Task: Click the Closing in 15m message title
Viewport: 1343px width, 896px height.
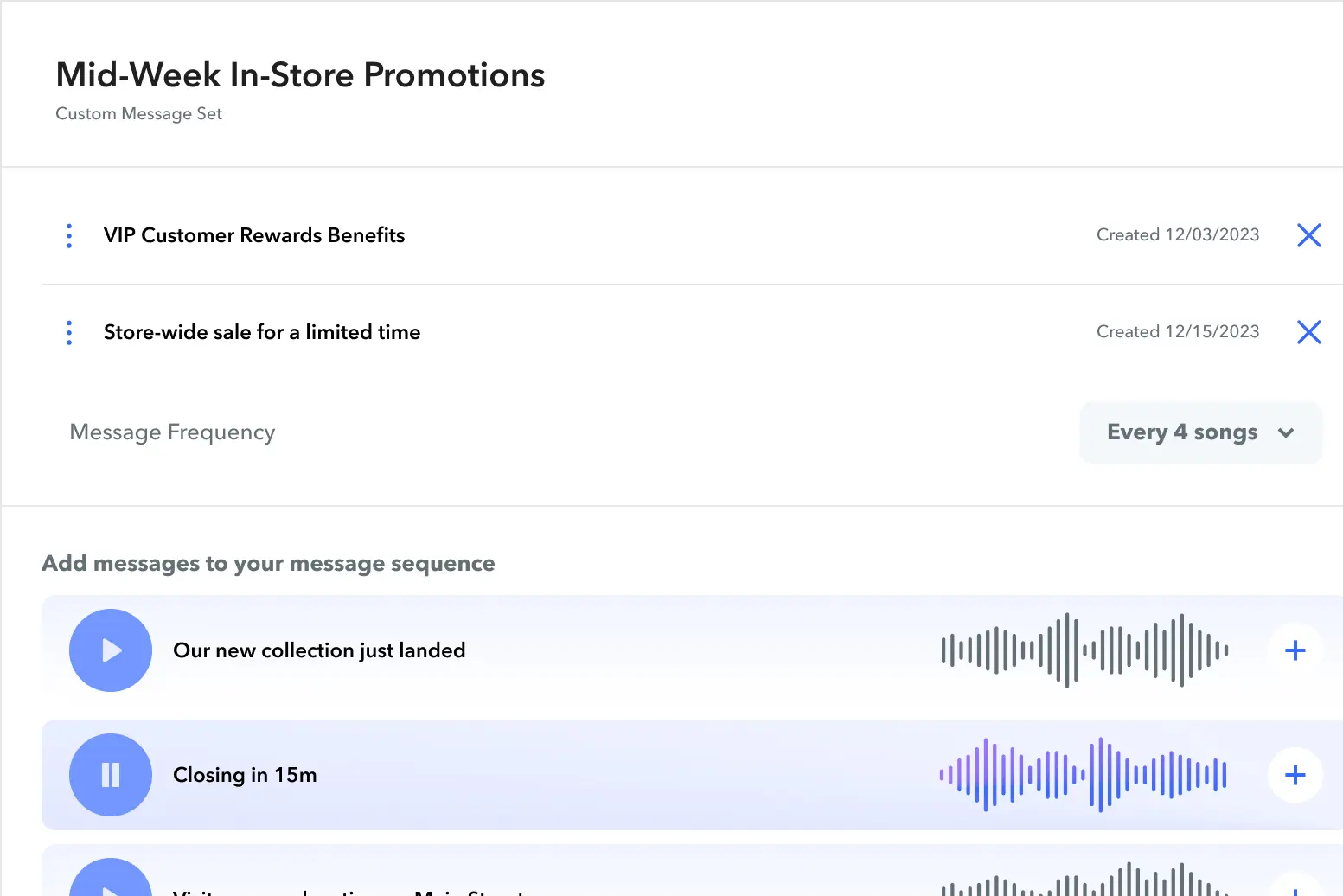Action: click(x=245, y=775)
